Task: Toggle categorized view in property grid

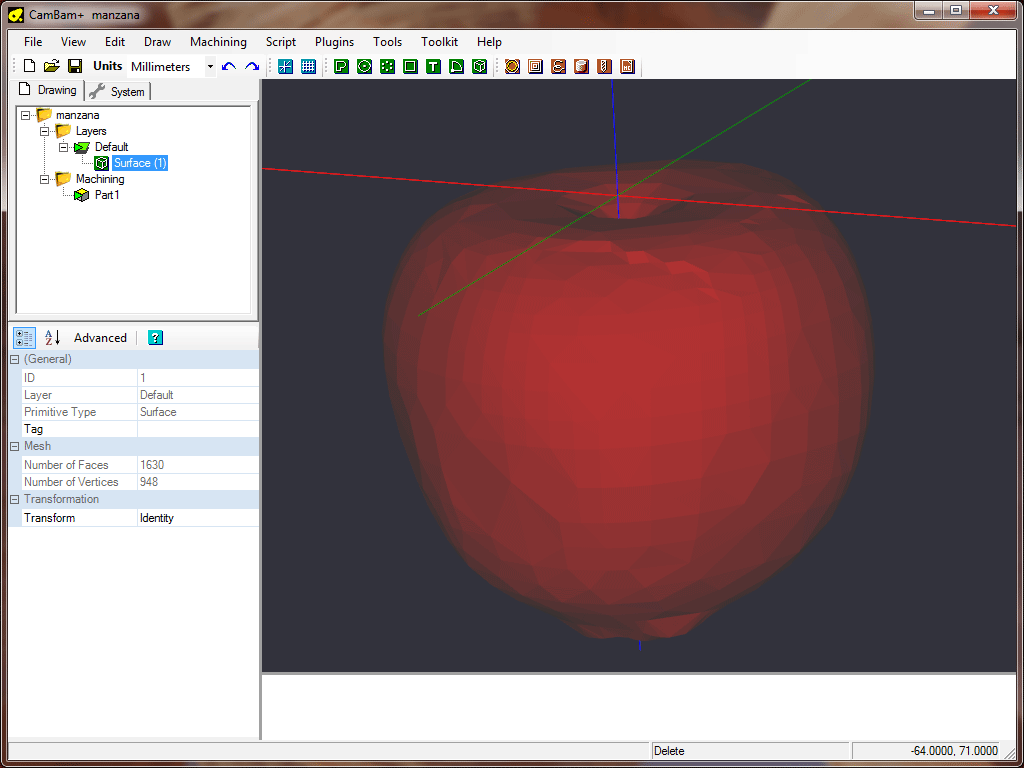Action: click(x=25, y=338)
